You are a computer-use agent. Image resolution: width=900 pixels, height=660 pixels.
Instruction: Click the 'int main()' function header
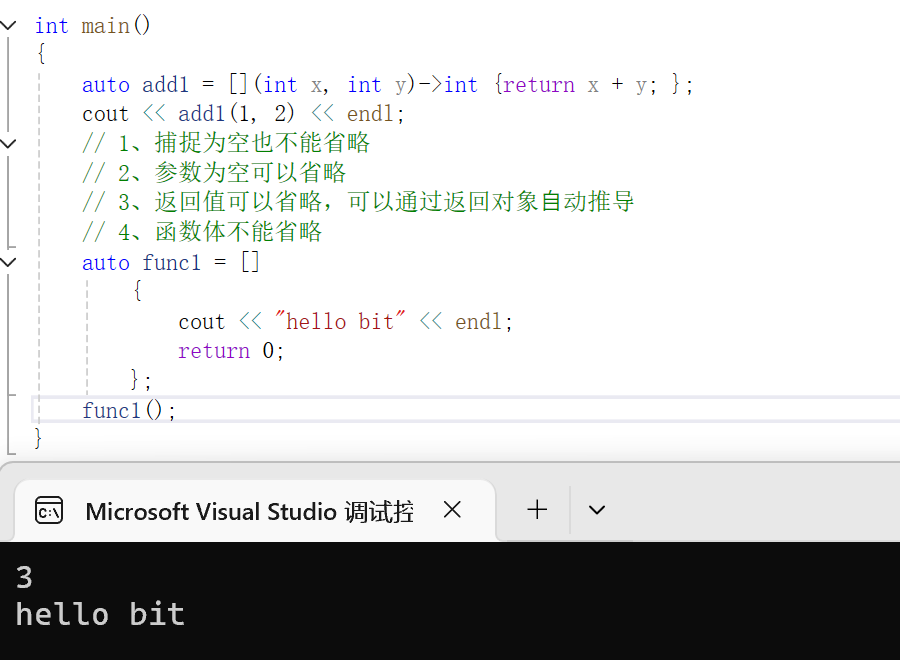92,26
